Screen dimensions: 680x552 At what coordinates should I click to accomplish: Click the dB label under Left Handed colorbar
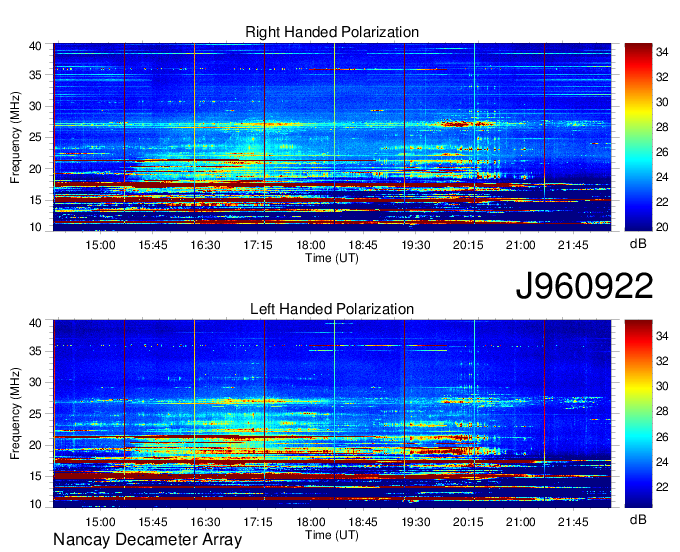pos(638,519)
